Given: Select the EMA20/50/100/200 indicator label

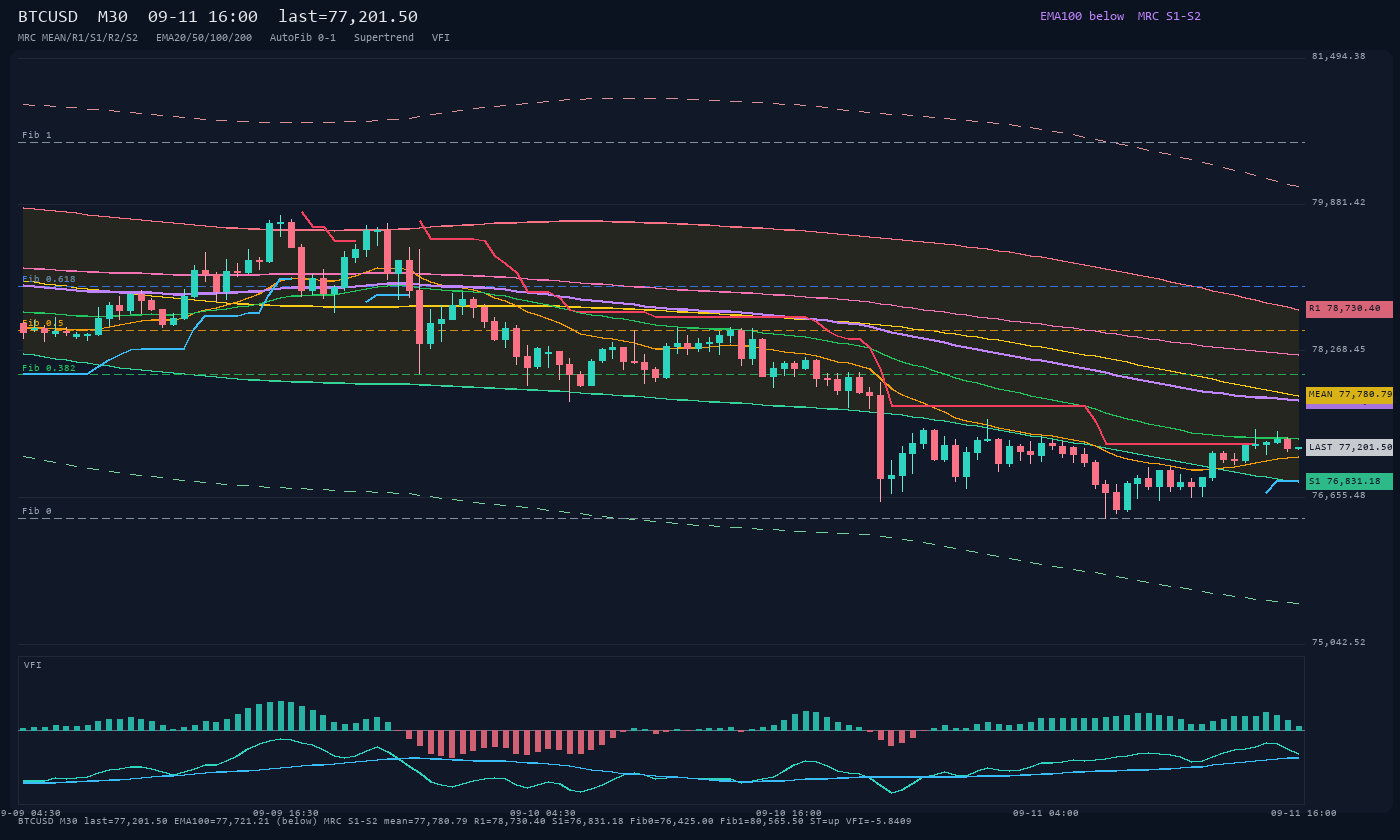Looking at the screenshot, I should [204, 37].
